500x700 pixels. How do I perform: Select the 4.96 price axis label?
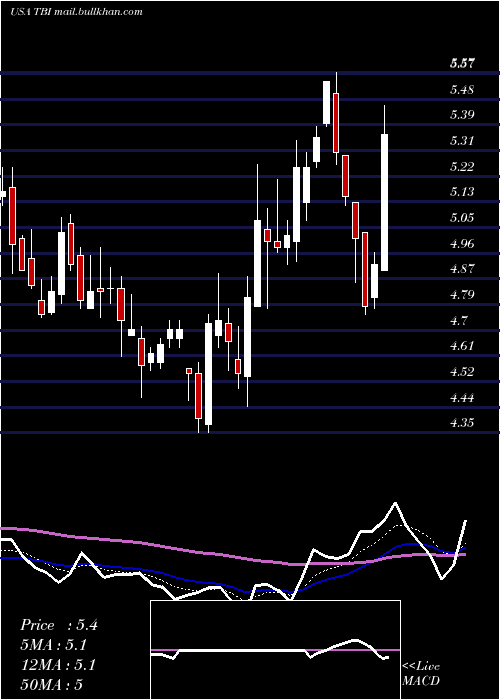click(462, 244)
